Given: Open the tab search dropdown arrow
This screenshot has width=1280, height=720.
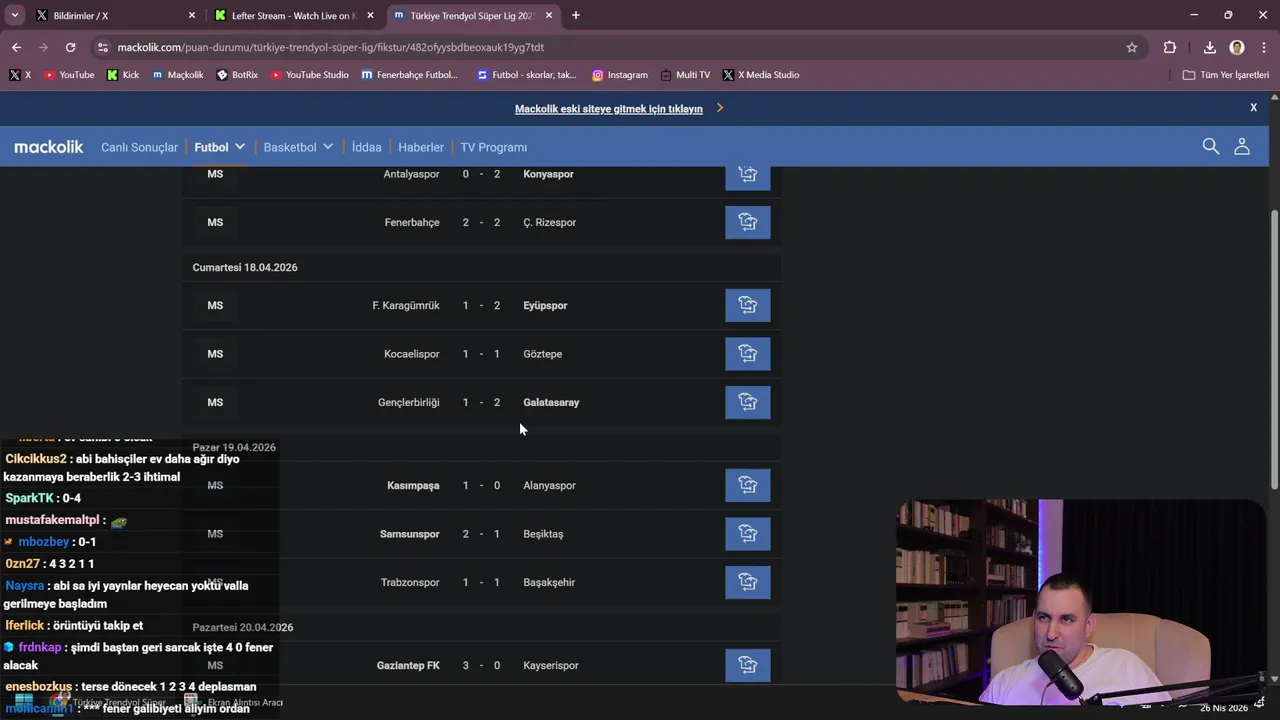Looking at the screenshot, I should click(14, 15).
